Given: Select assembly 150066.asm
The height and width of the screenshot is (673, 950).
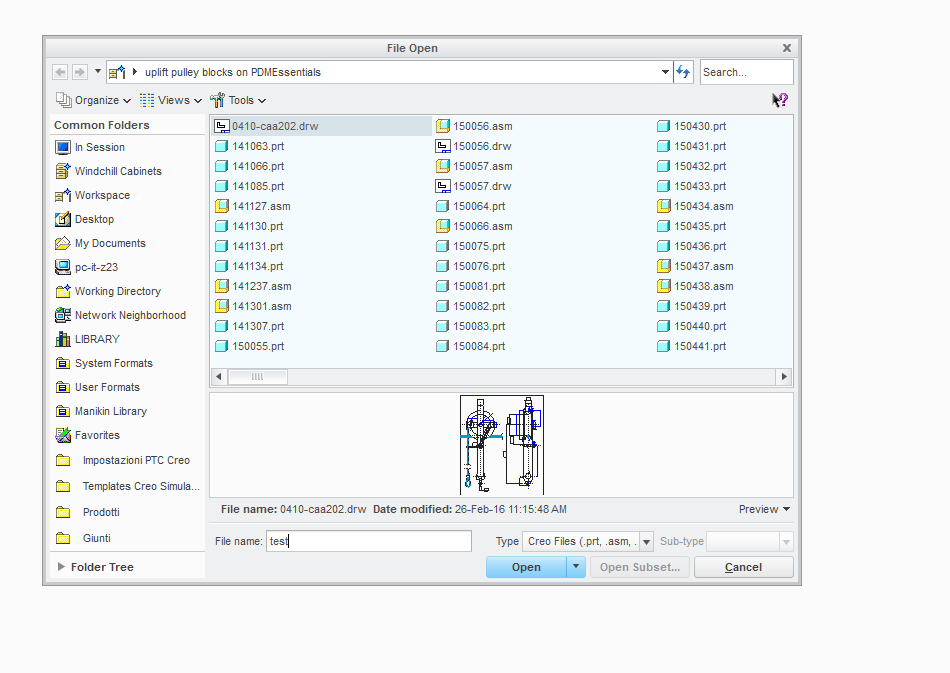Looking at the screenshot, I should tap(474, 226).
